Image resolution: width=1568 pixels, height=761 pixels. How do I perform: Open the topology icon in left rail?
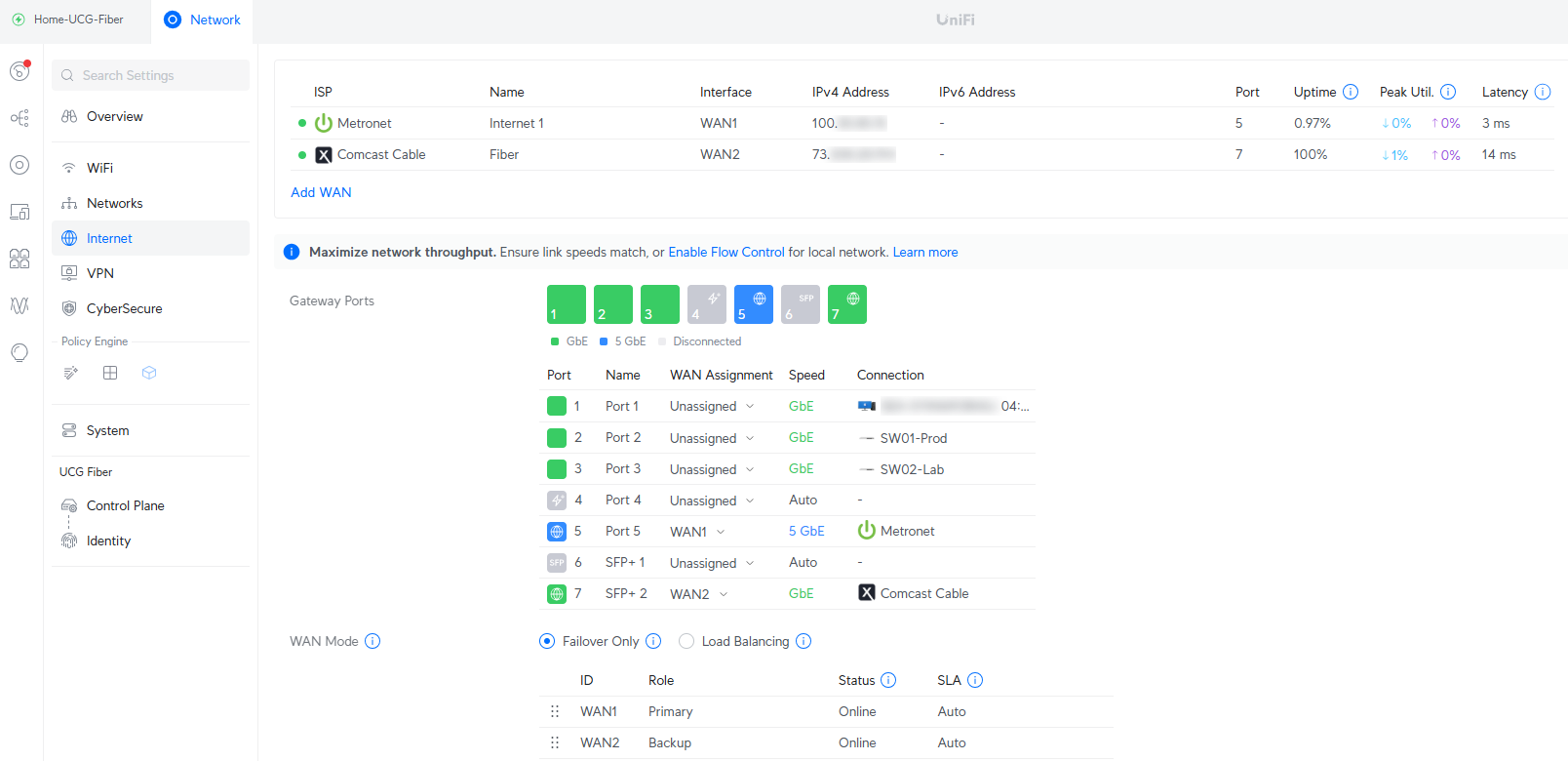(20, 118)
